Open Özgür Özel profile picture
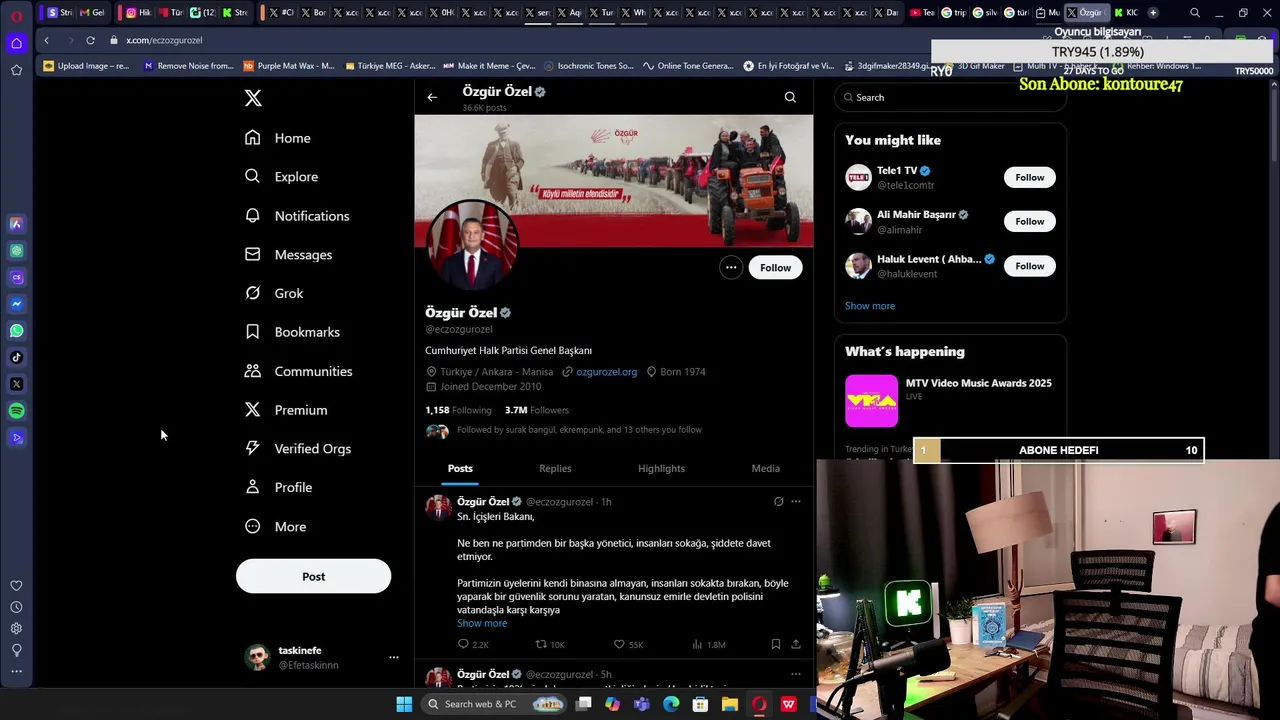1280x720 pixels. 472,246
